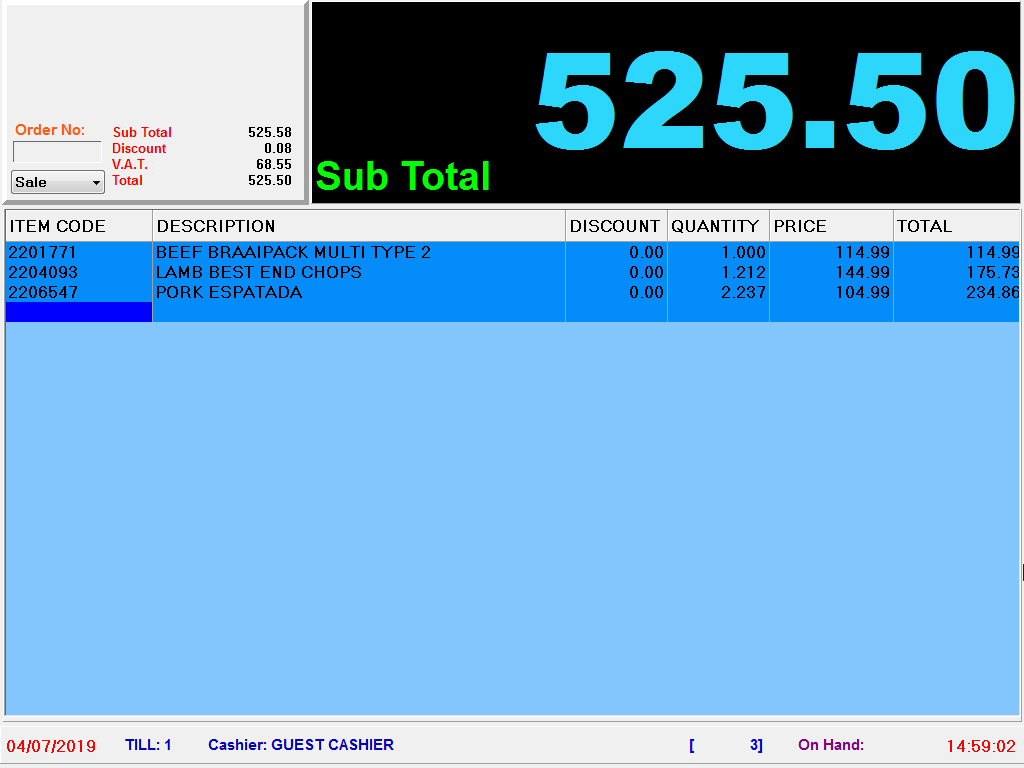Click the QUANTITY column header

[717, 226]
